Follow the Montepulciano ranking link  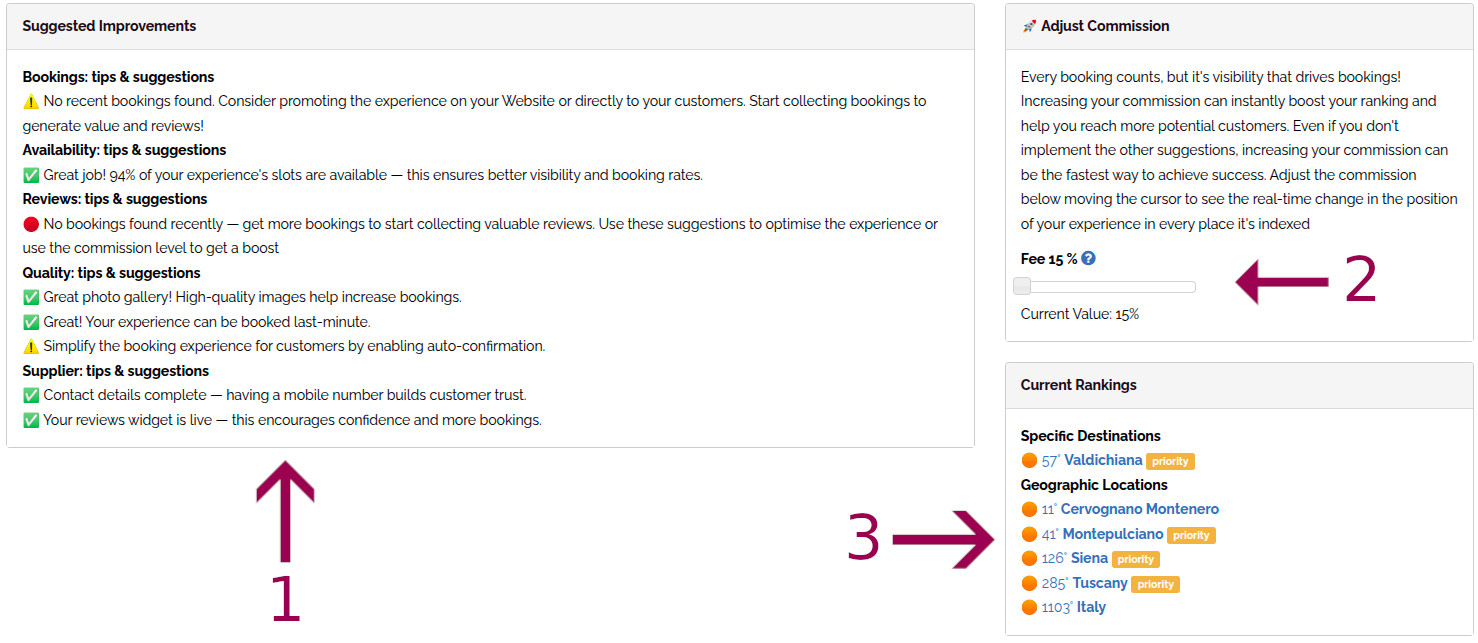[x=1112, y=534]
